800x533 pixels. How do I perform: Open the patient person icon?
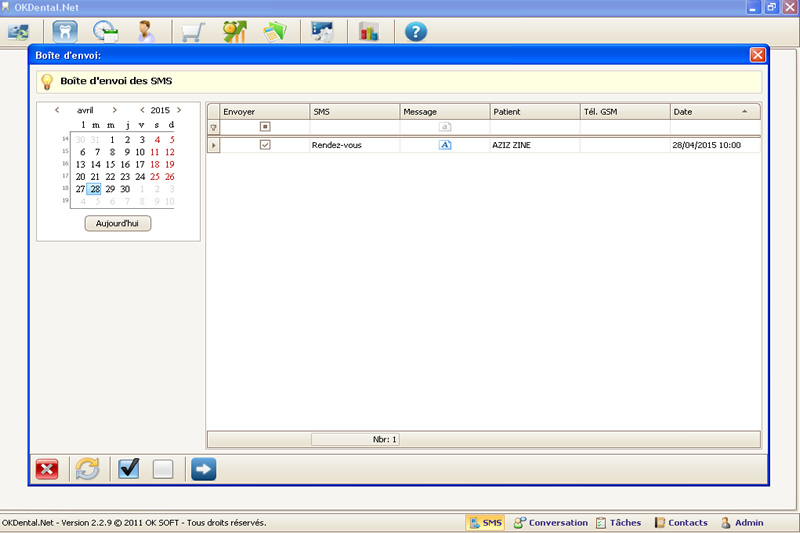pos(146,32)
